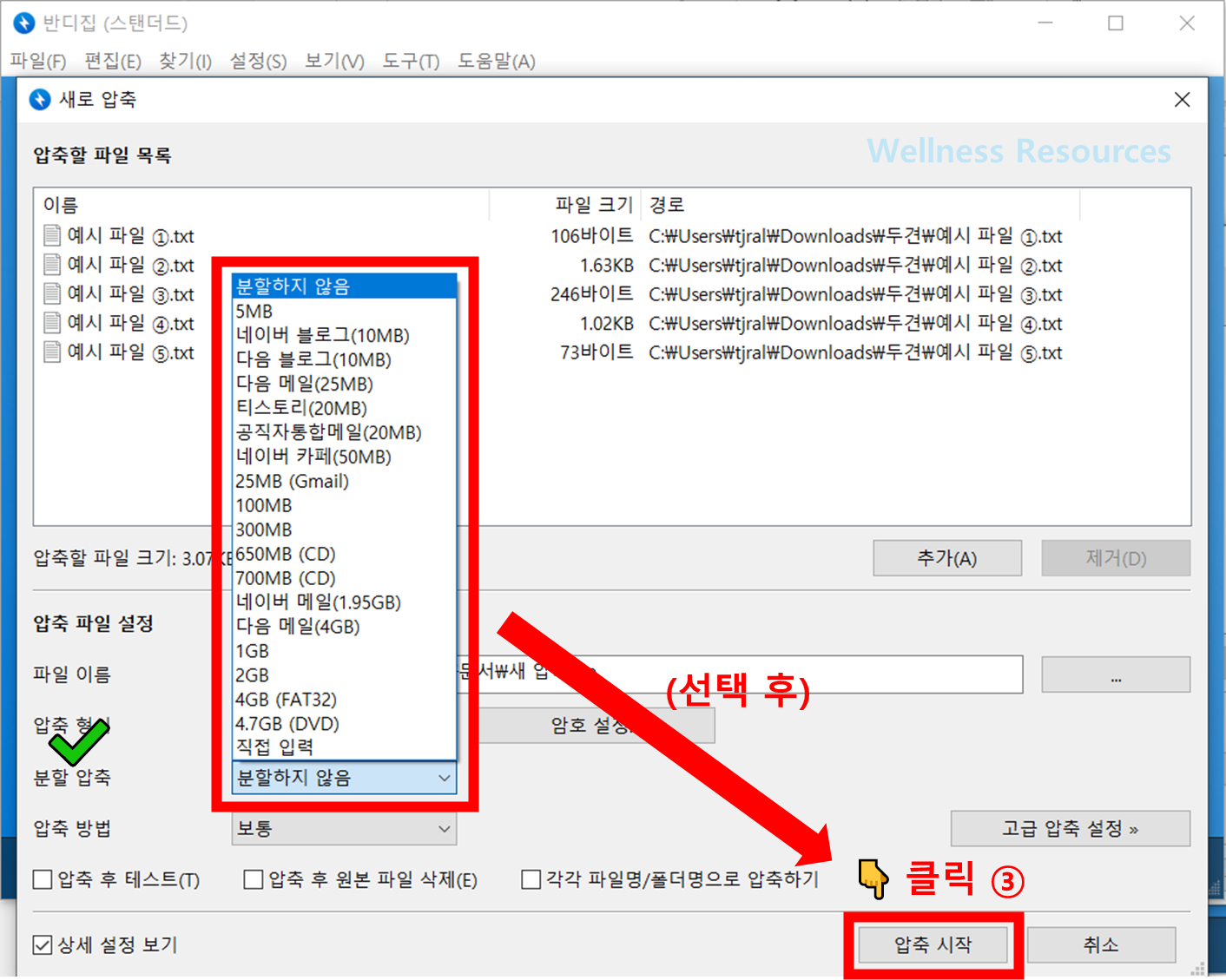Click the 1.02KB file size cell
The image size is (1226, 980).
(x=606, y=323)
